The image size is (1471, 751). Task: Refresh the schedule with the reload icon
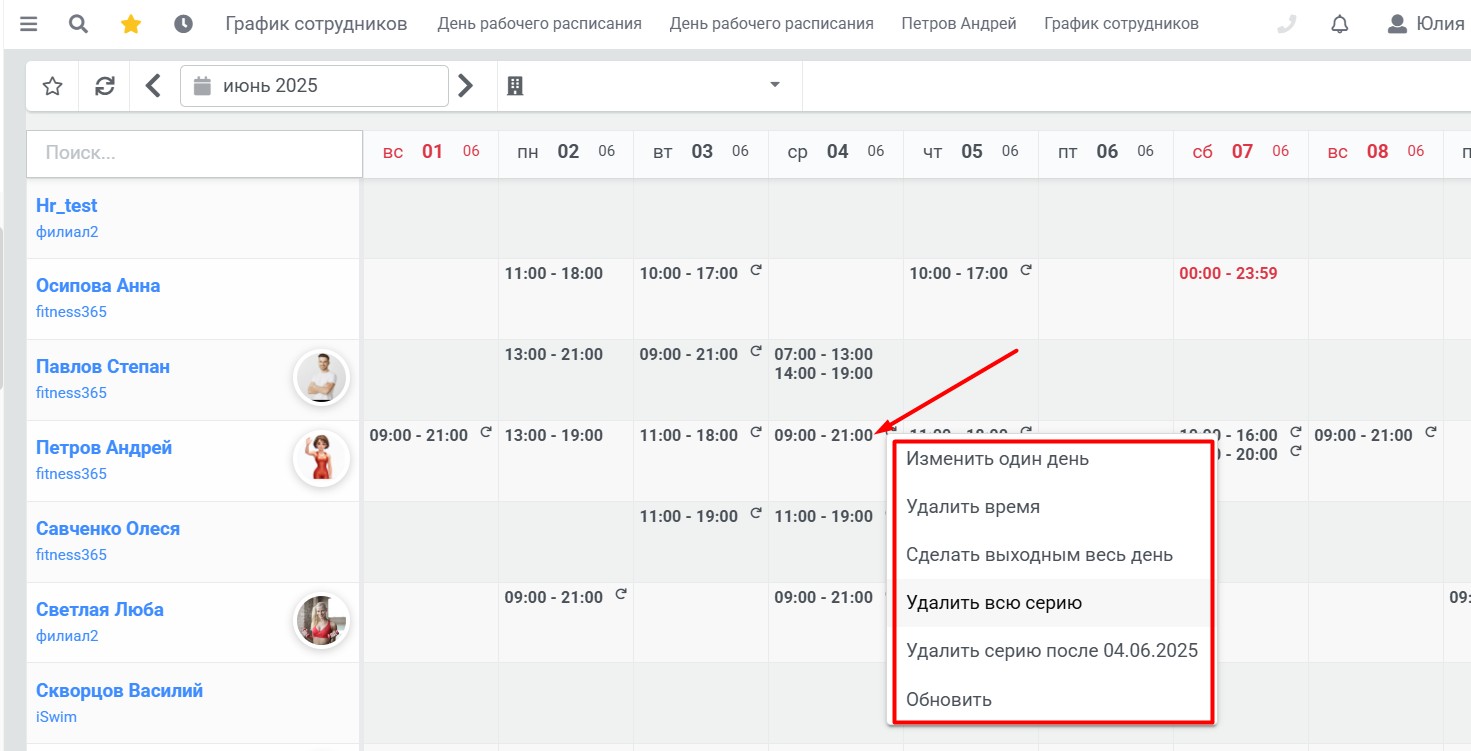tap(105, 86)
